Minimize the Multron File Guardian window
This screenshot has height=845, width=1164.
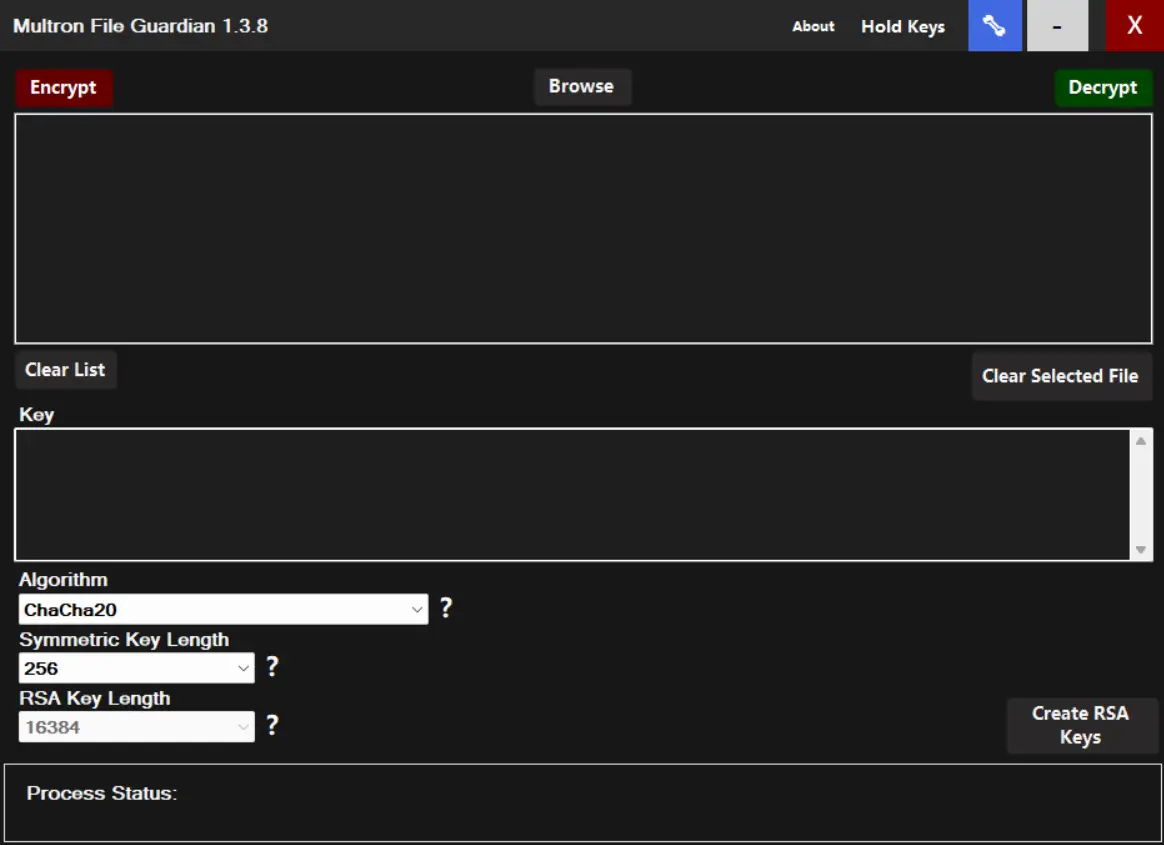tap(1057, 26)
